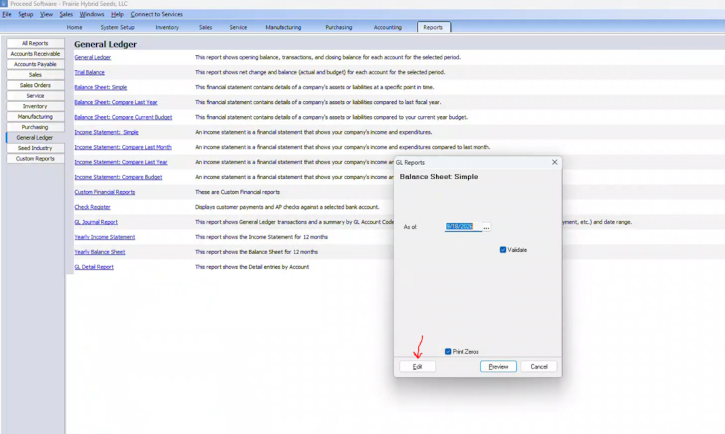
Task: Open Income Statement: Compare Budget
Action: 118,177
